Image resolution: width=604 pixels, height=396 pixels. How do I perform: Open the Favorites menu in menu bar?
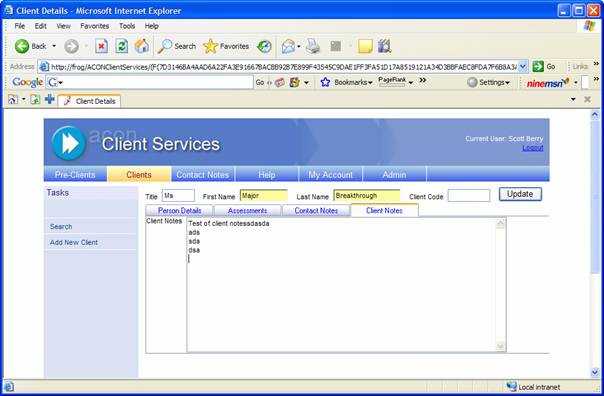pyautogui.click(x=94, y=26)
